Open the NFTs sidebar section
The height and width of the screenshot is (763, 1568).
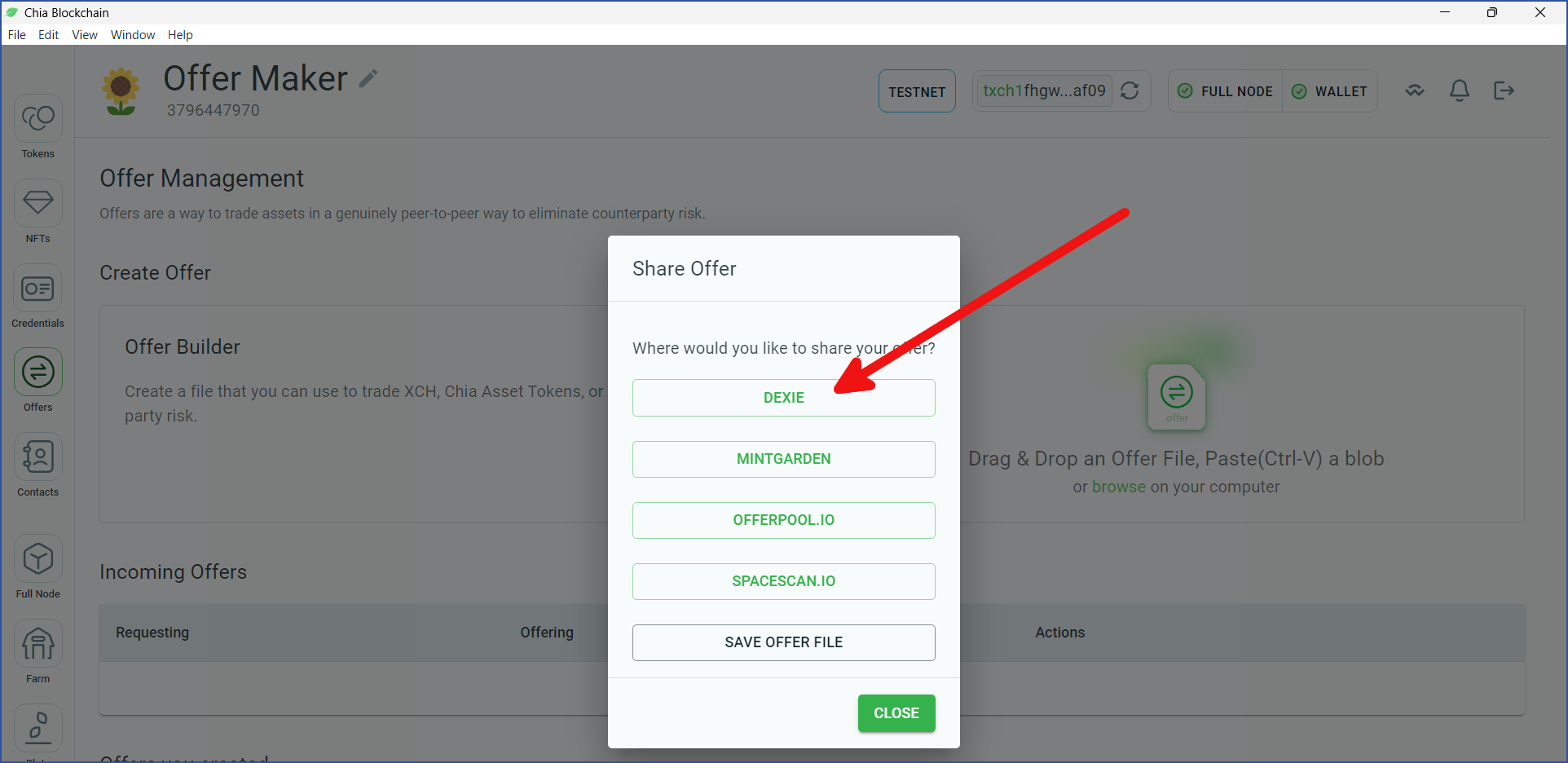(x=37, y=212)
